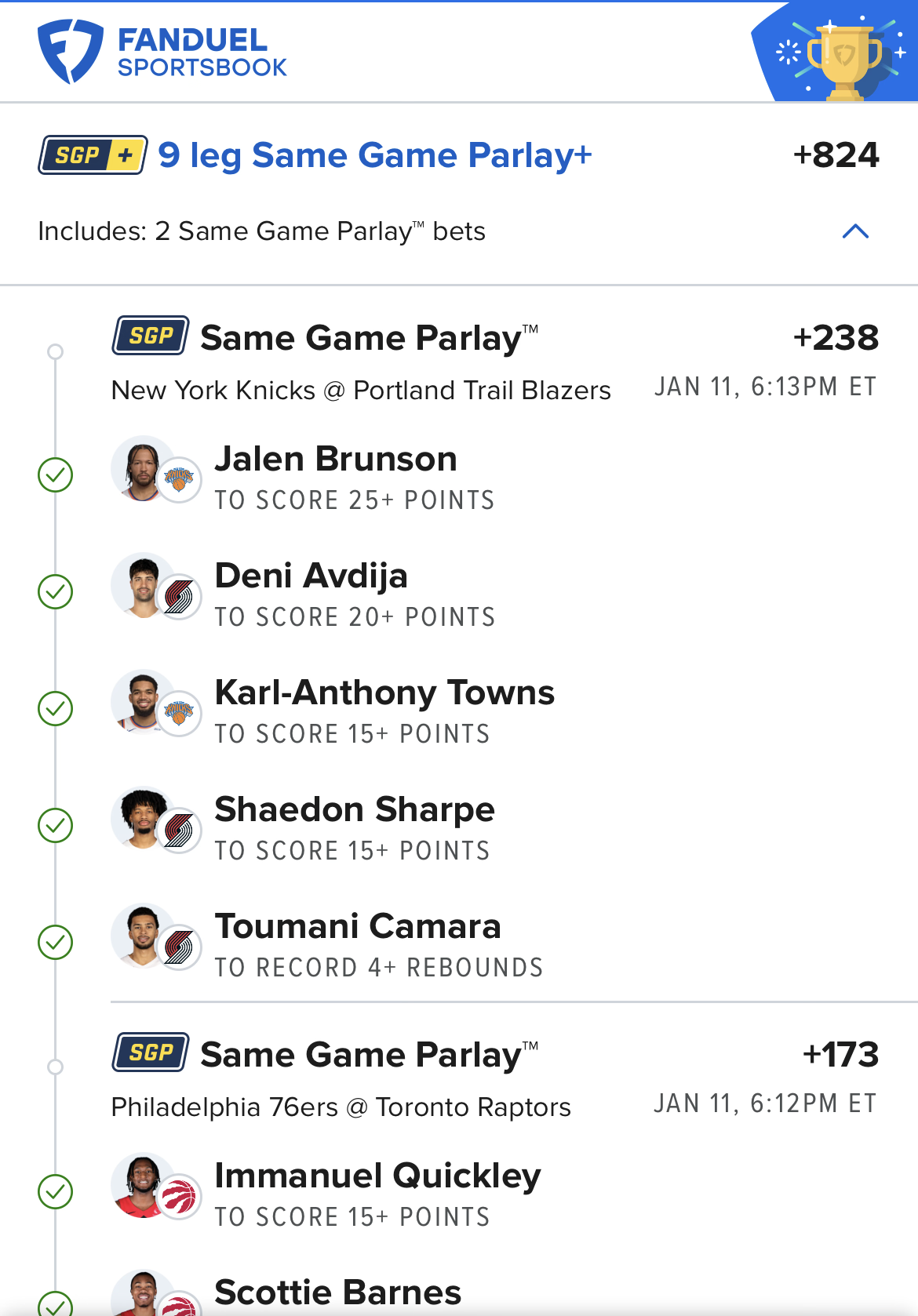Click the New York Knicks @ Portland matchup

click(361, 390)
